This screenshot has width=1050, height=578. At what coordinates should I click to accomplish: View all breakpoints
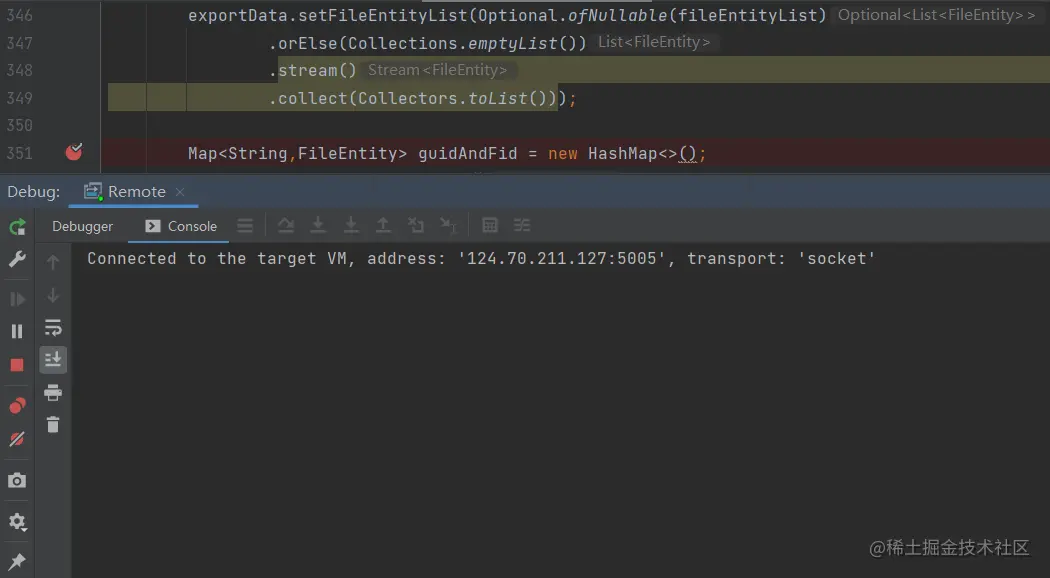pyautogui.click(x=17, y=405)
